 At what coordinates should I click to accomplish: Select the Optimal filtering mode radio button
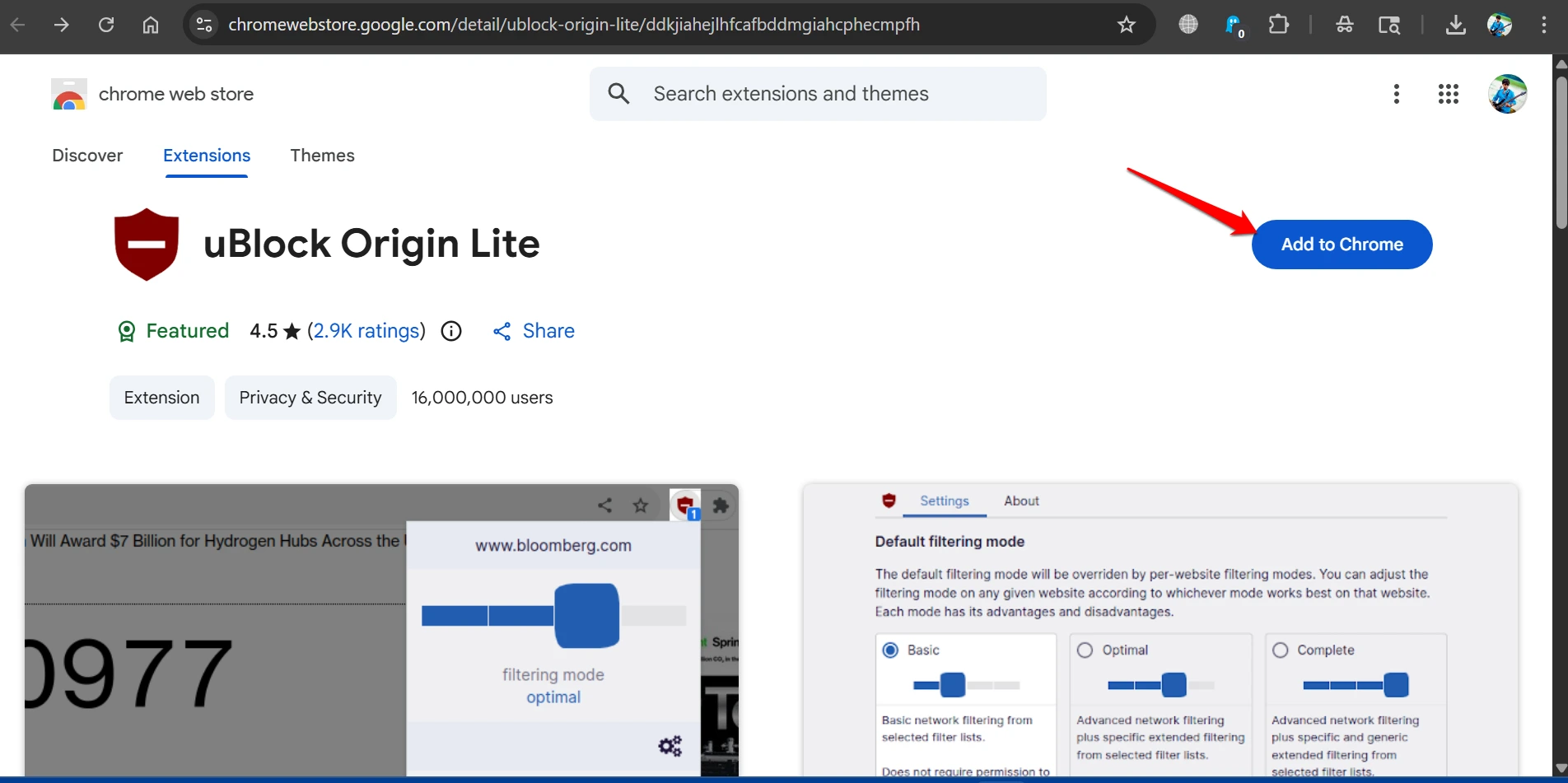point(1085,650)
